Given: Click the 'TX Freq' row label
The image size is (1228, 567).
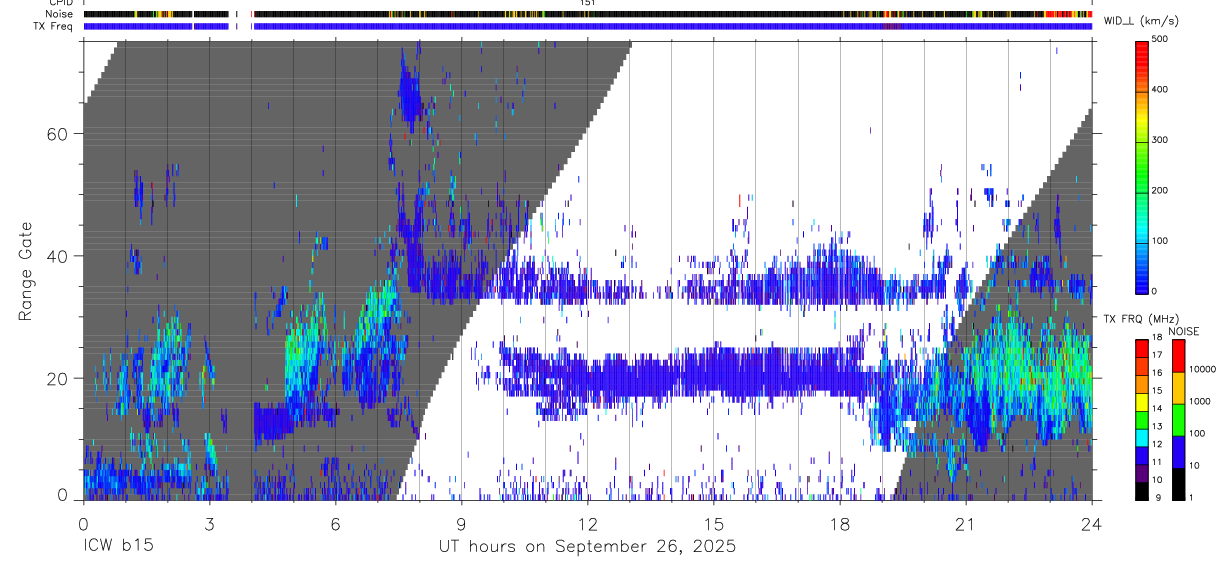Looking at the screenshot, I should [54, 26].
